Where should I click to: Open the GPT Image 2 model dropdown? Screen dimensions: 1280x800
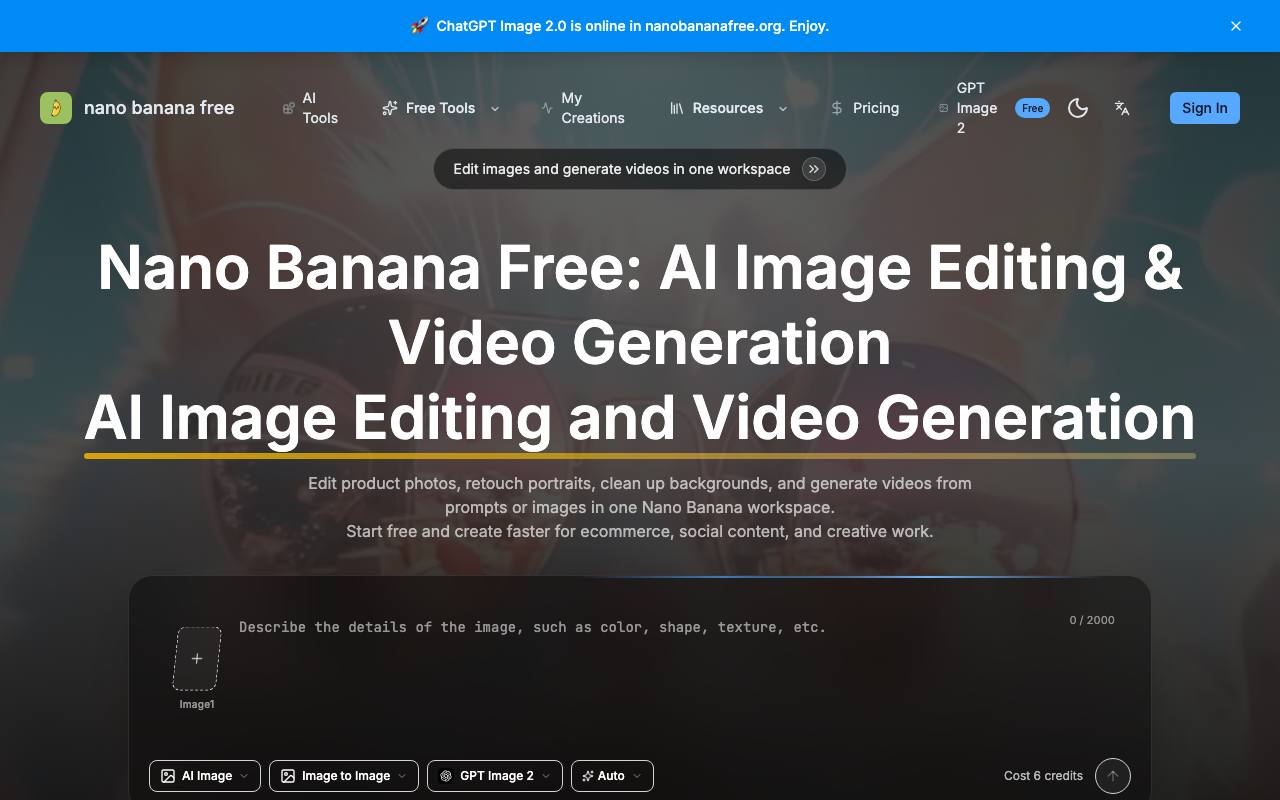[x=495, y=776]
